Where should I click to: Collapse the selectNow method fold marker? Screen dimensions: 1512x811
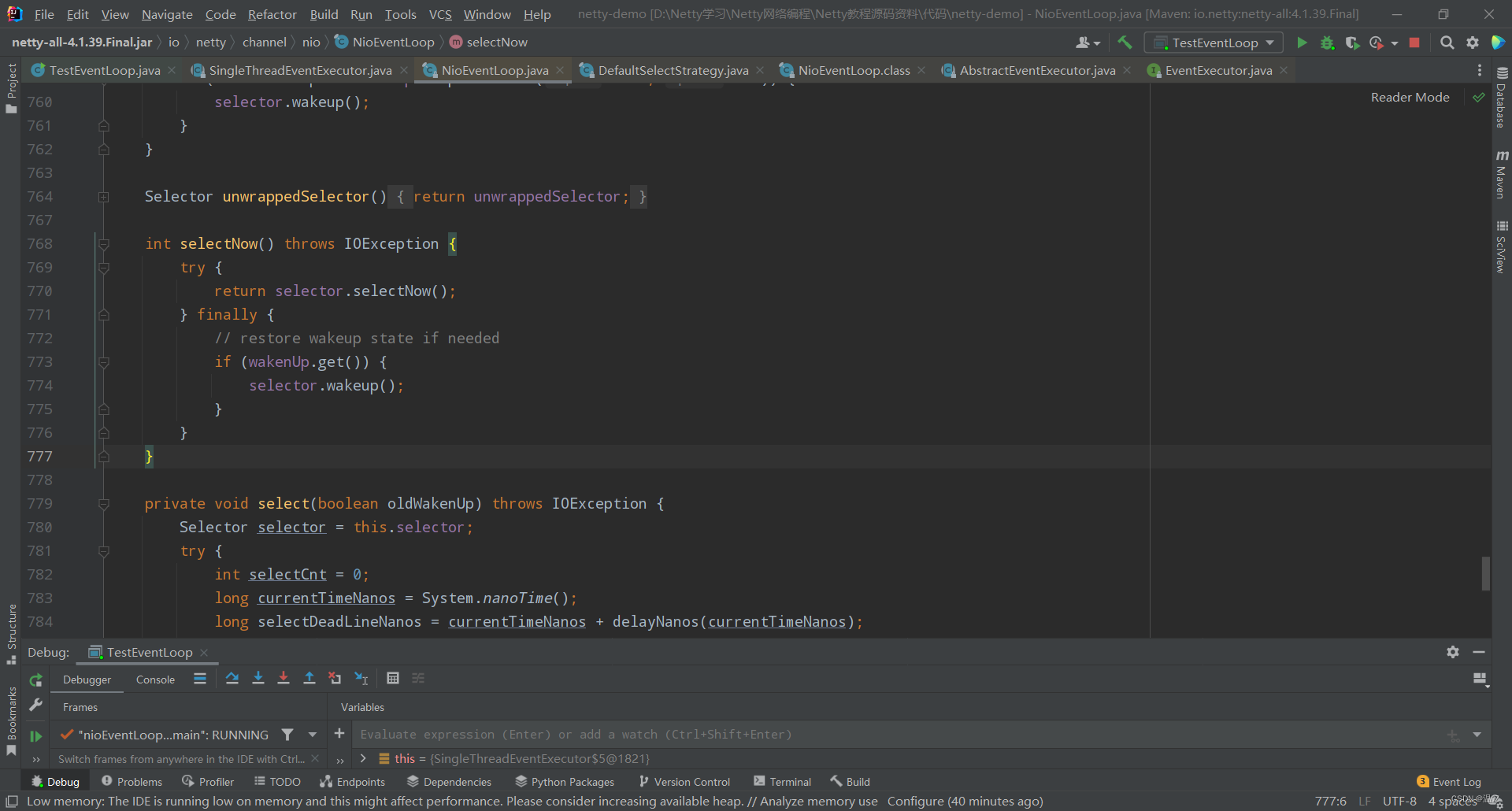coord(103,244)
